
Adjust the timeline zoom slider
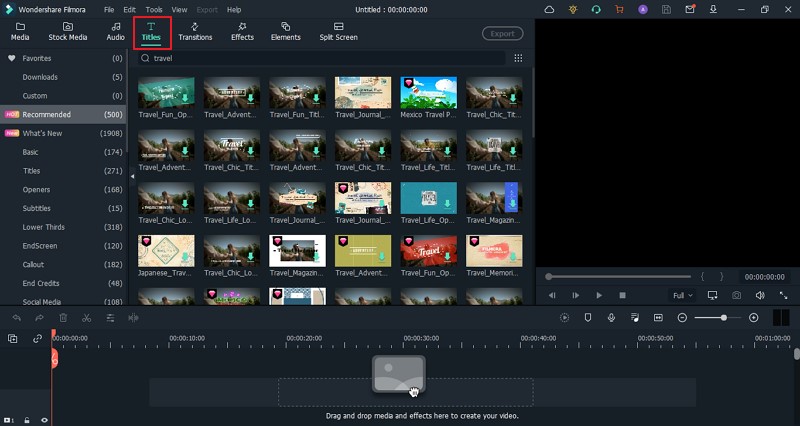click(x=718, y=318)
